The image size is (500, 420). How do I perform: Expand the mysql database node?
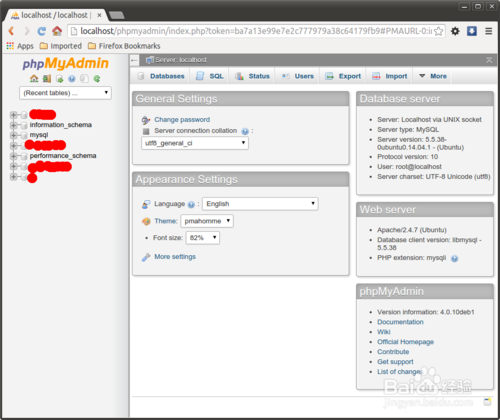pyautogui.click(x=13, y=135)
